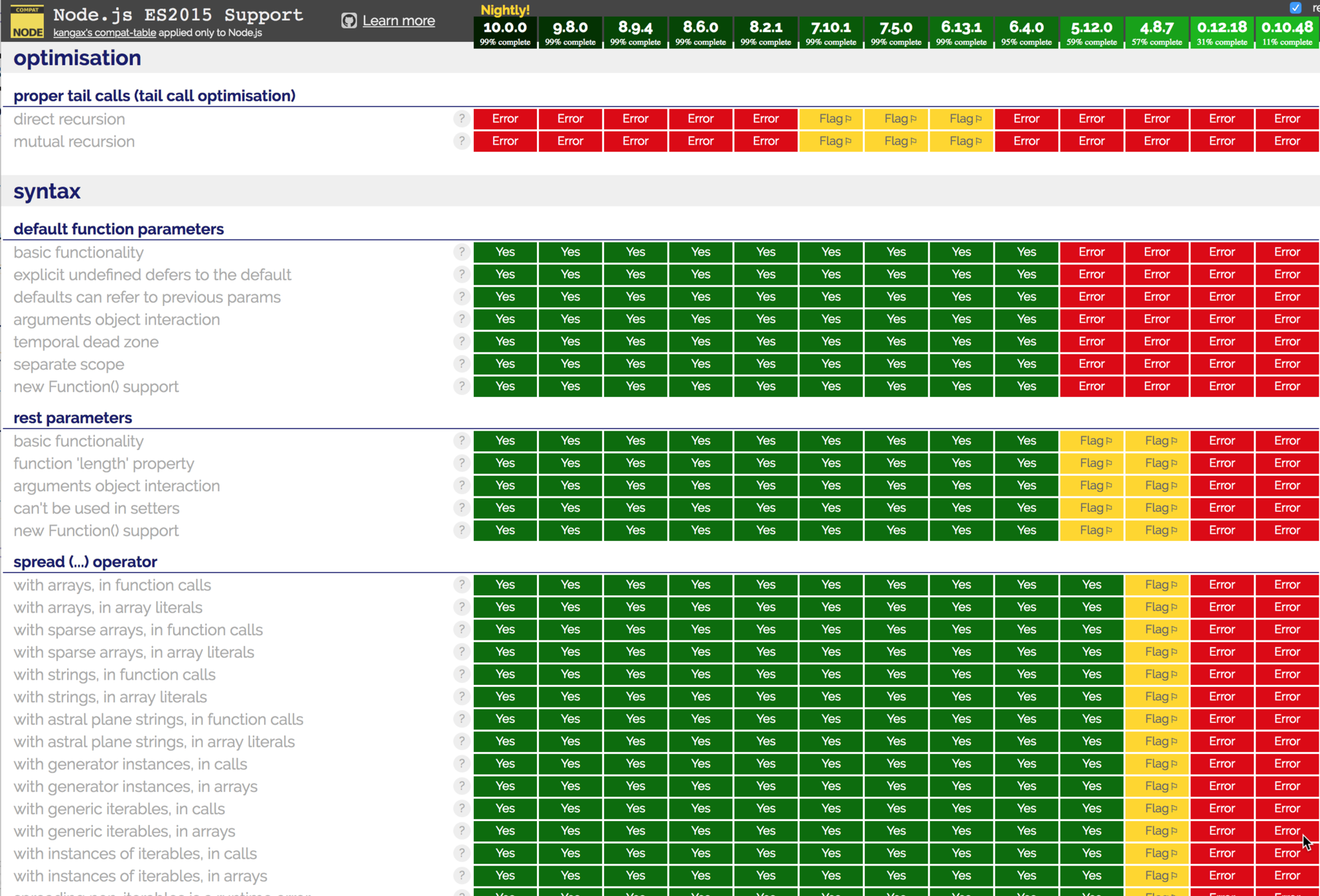Click help icon for mutual recursion row

(461, 141)
